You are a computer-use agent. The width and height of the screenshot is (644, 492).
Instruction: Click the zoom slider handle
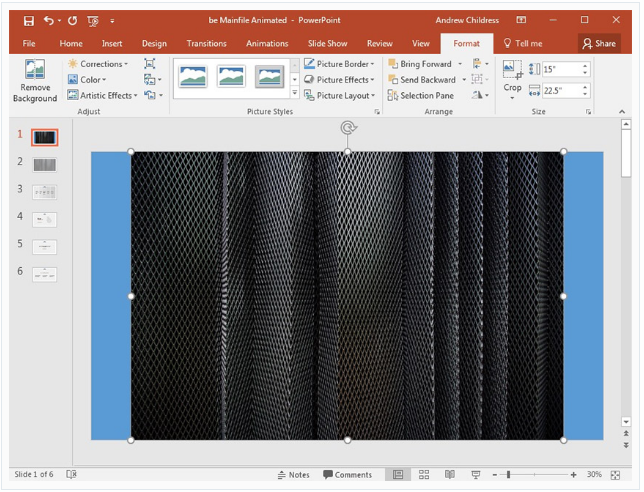508,475
